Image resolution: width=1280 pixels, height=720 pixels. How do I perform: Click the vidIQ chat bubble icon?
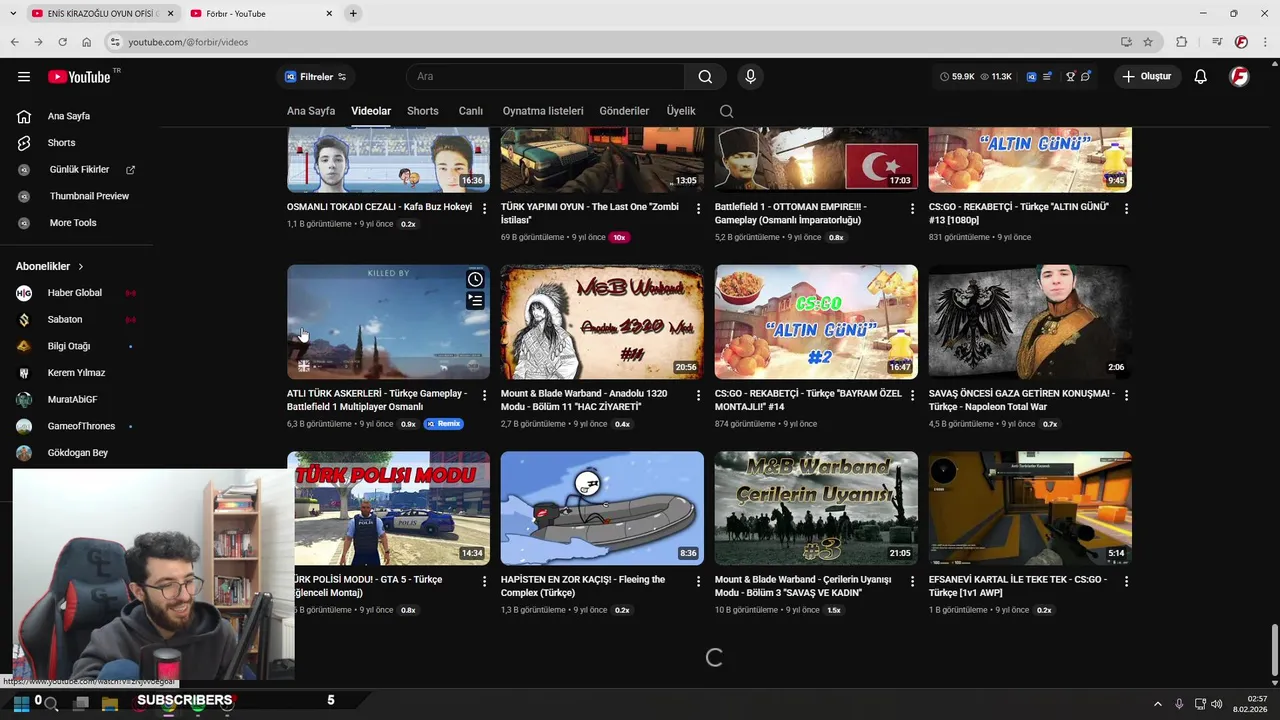point(1086,77)
